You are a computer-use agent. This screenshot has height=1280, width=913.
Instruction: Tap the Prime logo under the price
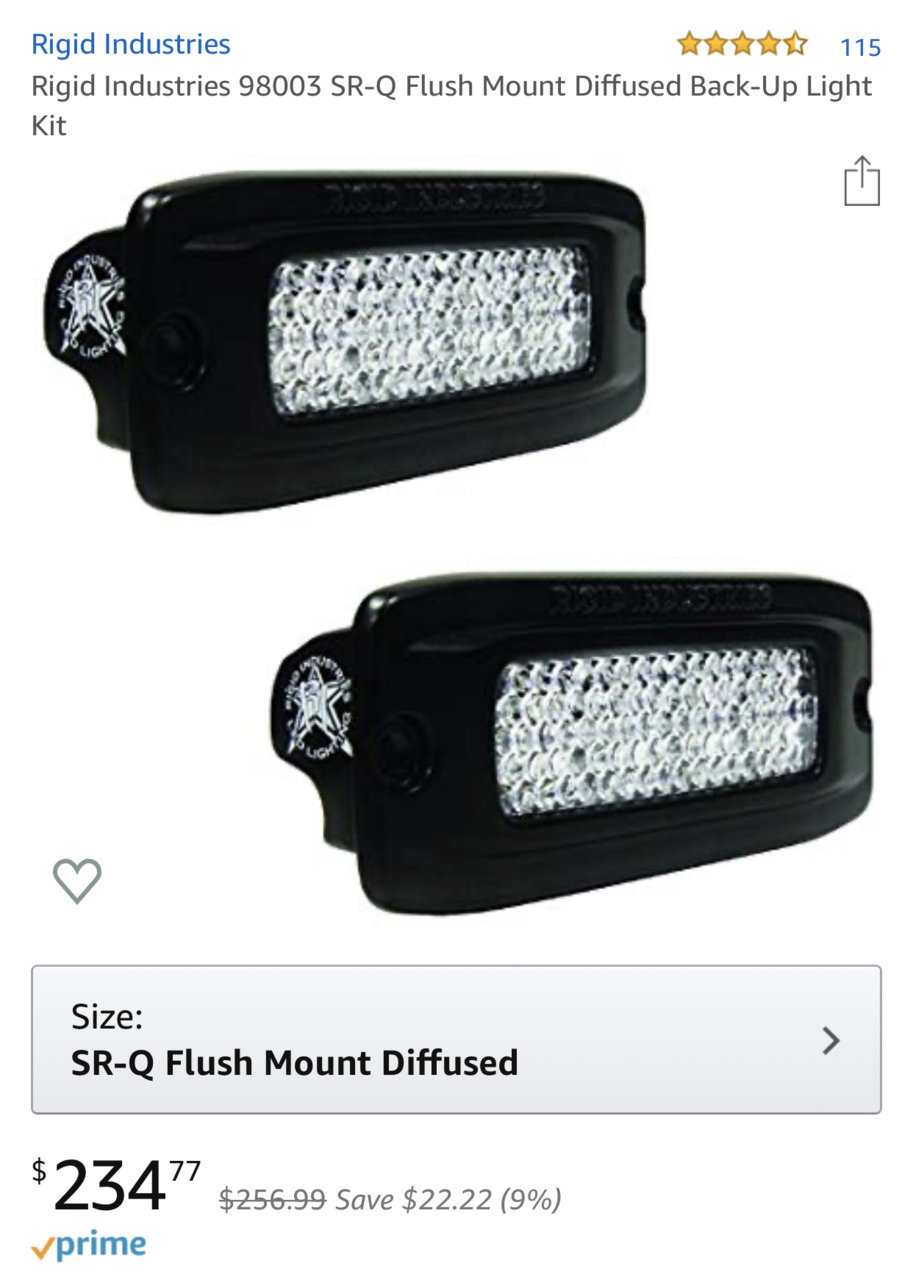88,1245
